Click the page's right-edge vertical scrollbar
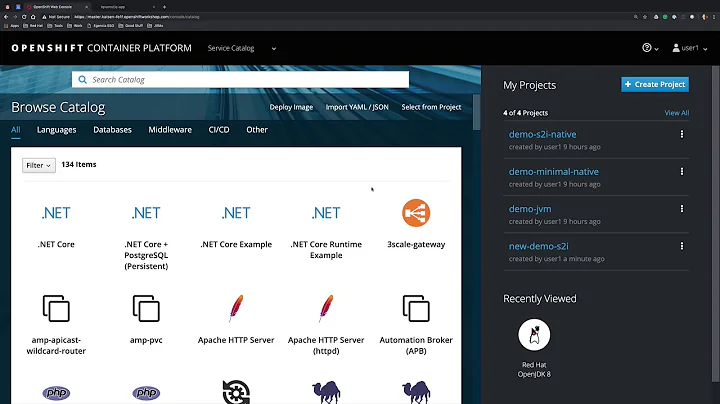Image resolution: width=720 pixels, height=404 pixels. [x=715, y=224]
